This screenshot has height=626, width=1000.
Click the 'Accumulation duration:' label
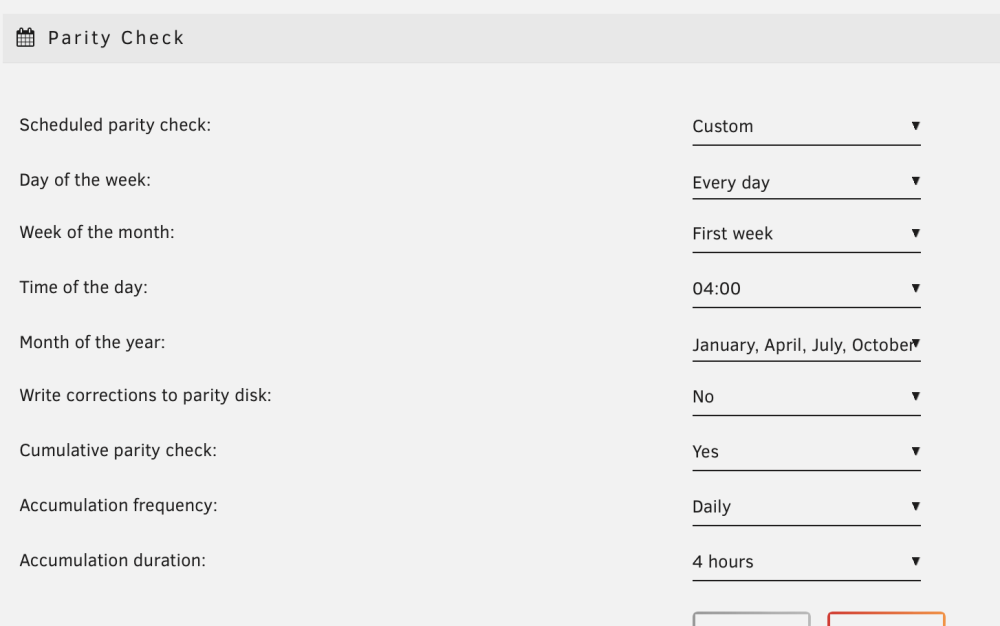pyautogui.click(x=112, y=560)
